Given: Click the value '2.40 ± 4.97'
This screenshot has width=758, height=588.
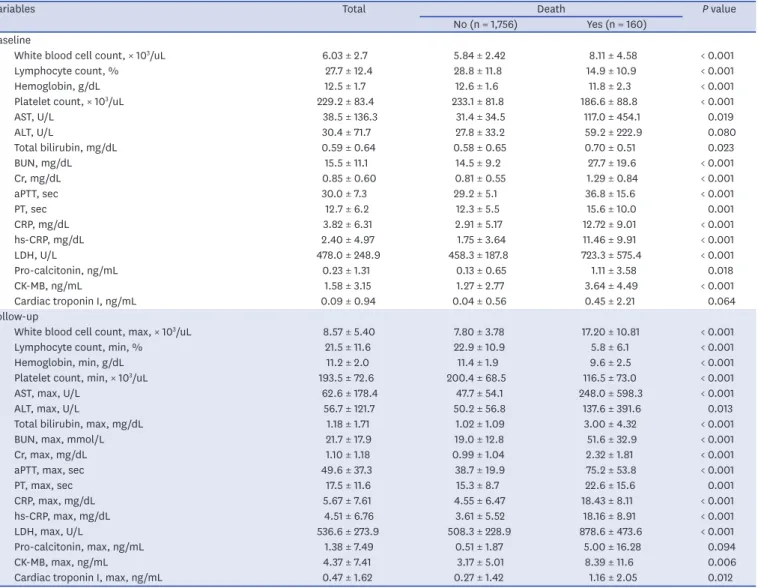Looking at the screenshot, I should click(x=348, y=240).
